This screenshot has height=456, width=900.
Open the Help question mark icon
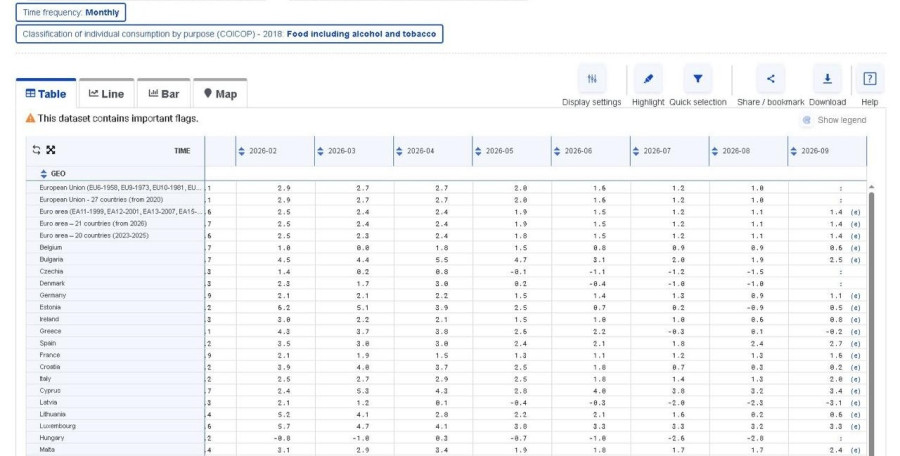point(870,79)
